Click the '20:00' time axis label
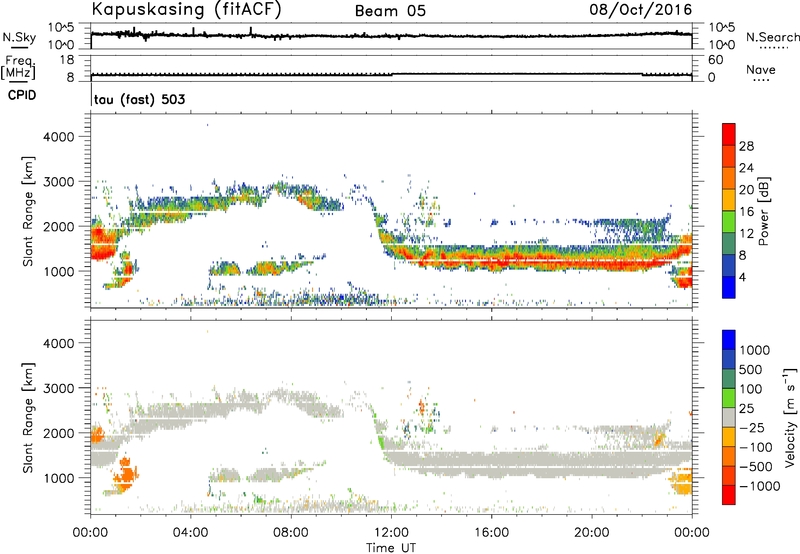The width and height of the screenshot is (800, 554). 592,533
